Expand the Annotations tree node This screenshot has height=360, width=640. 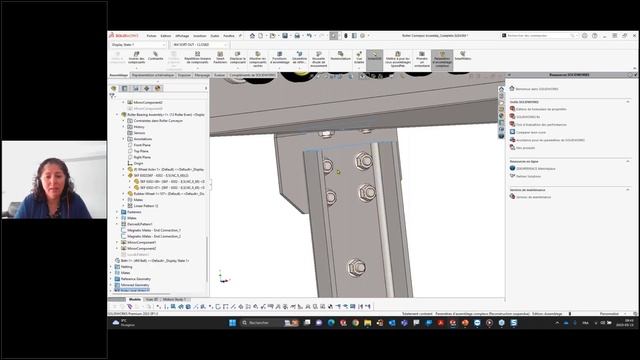pyautogui.click(x=124, y=139)
